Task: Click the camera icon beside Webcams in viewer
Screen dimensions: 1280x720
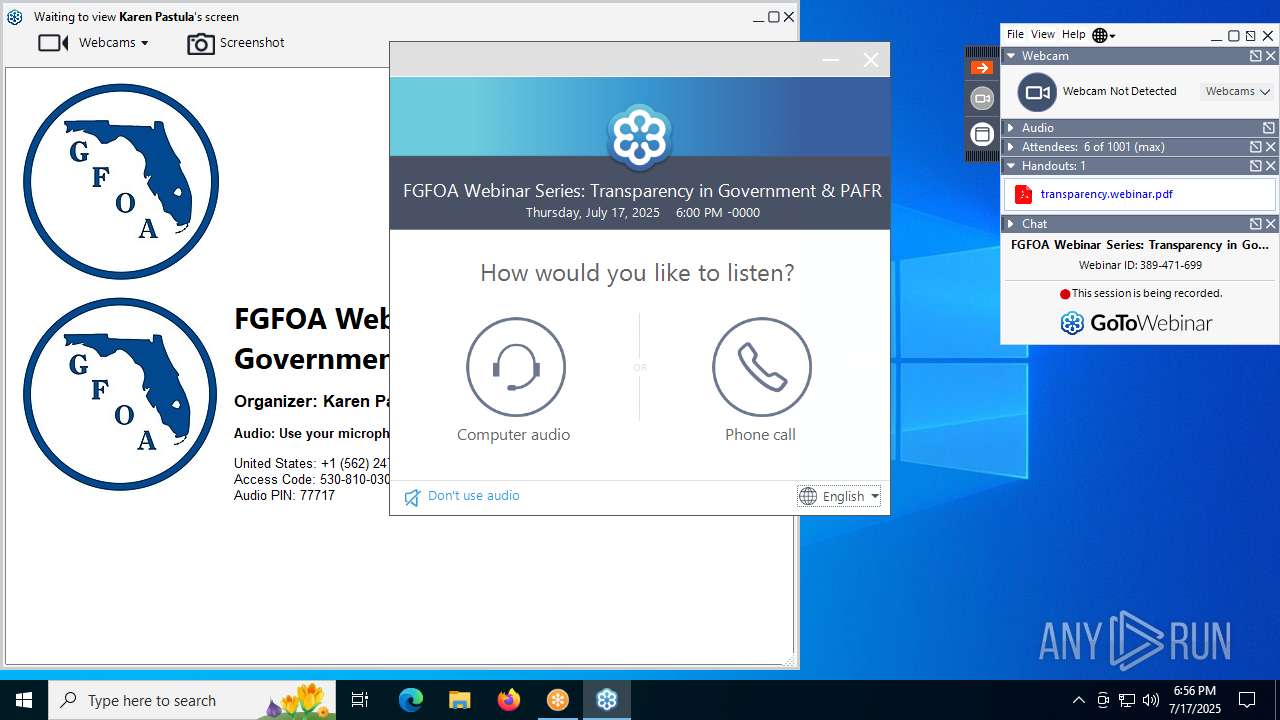Action: tap(53, 43)
